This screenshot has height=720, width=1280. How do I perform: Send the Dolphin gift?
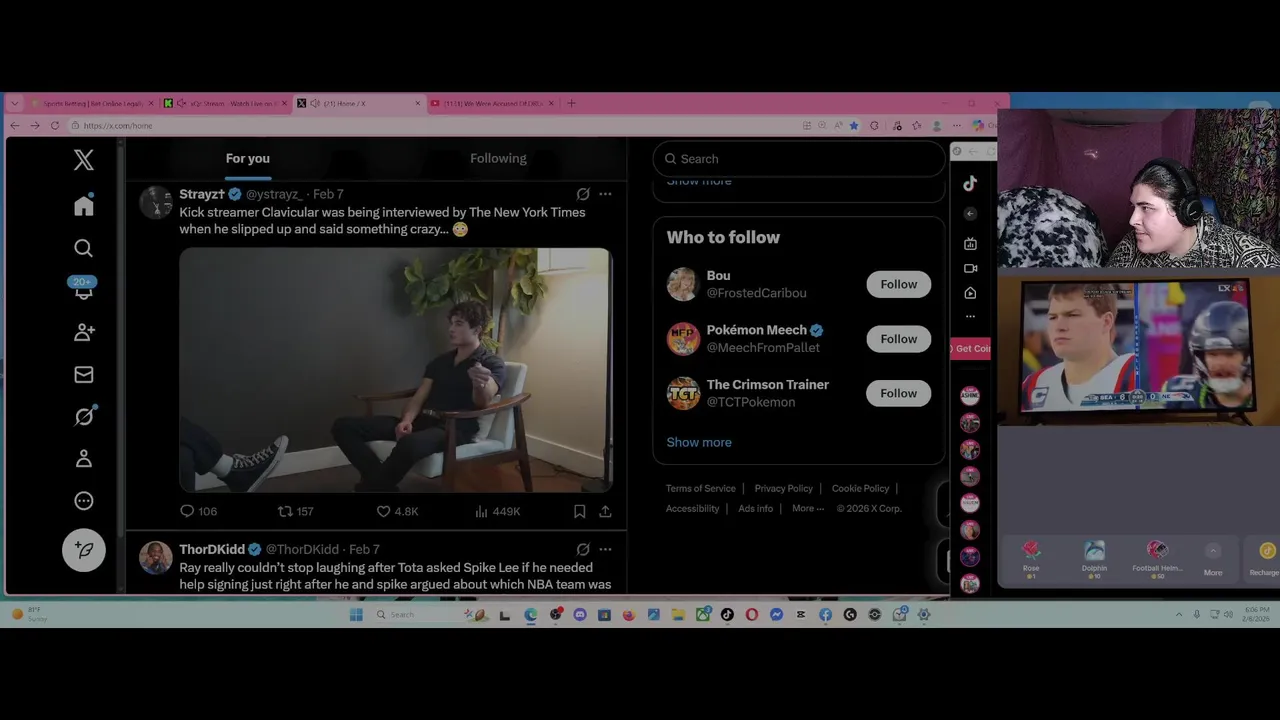[x=1094, y=557]
